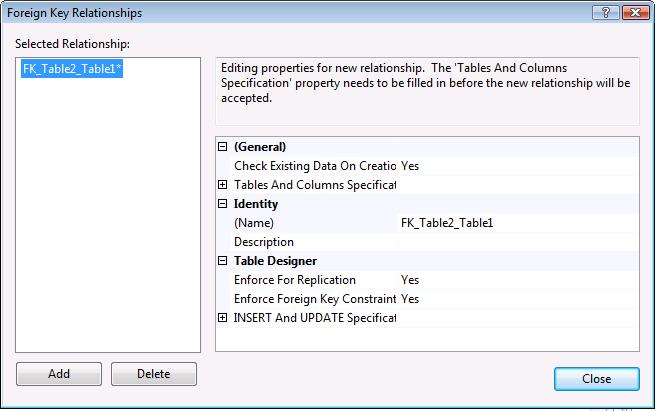Click the Tables And Columns Specification value cell

coord(516,185)
